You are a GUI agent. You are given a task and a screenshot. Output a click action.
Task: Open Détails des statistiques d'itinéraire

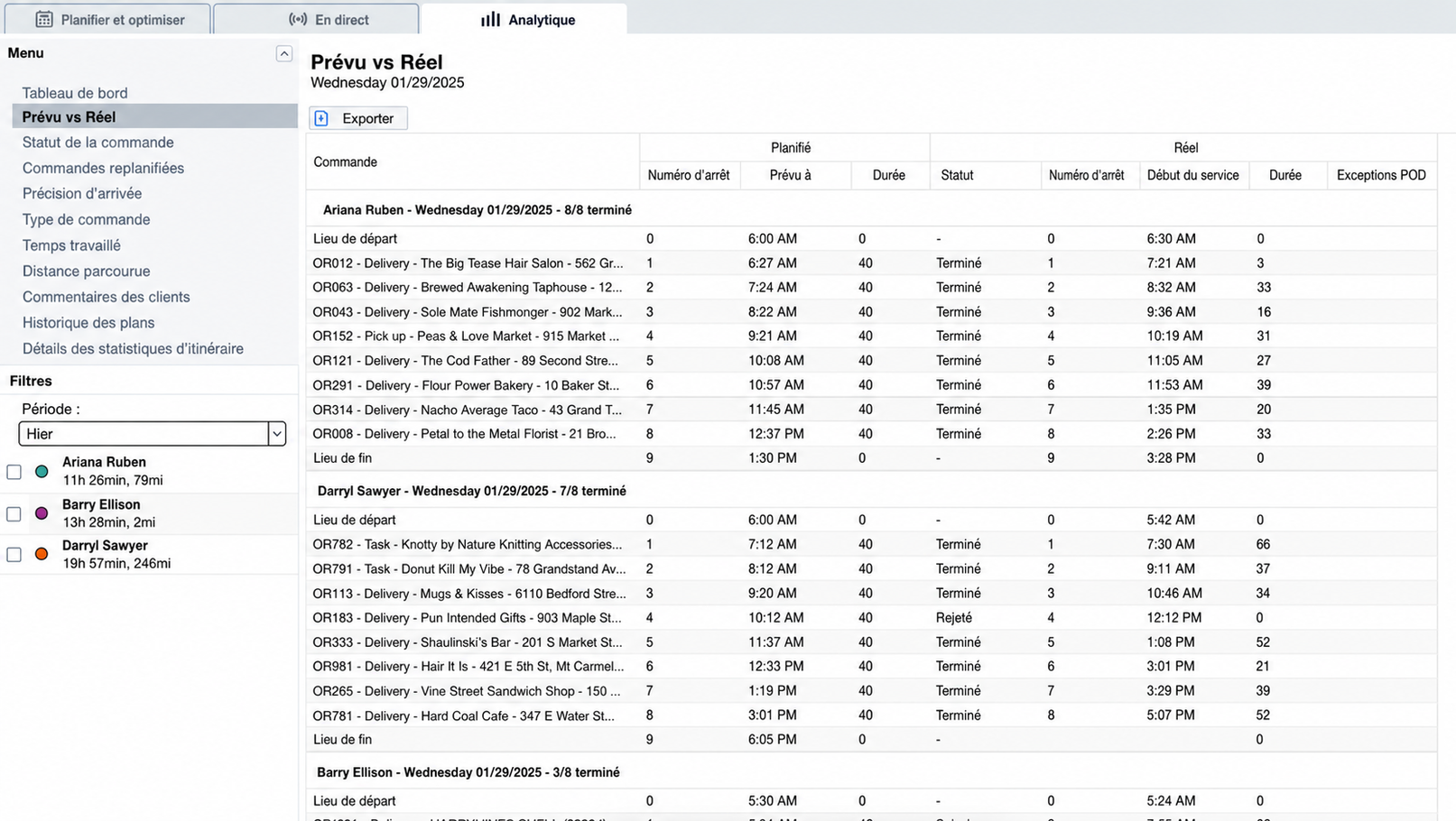pyautogui.click(x=133, y=348)
